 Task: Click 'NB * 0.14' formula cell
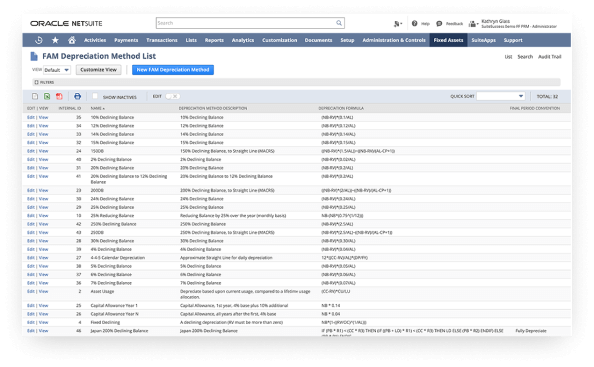tap(331, 306)
